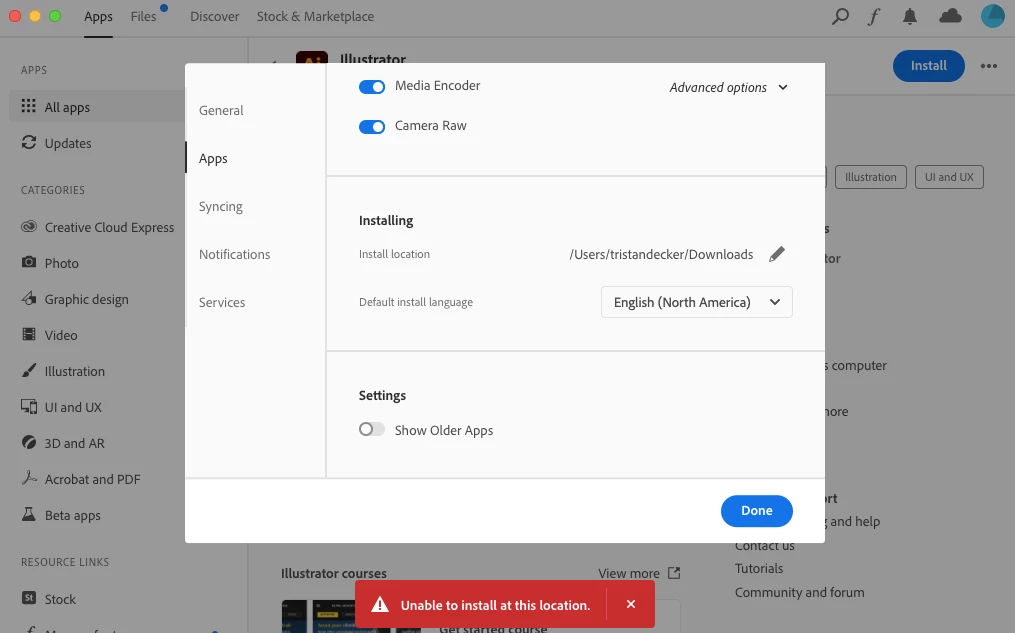Click the Acrobat and PDF icon

coord(28,478)
